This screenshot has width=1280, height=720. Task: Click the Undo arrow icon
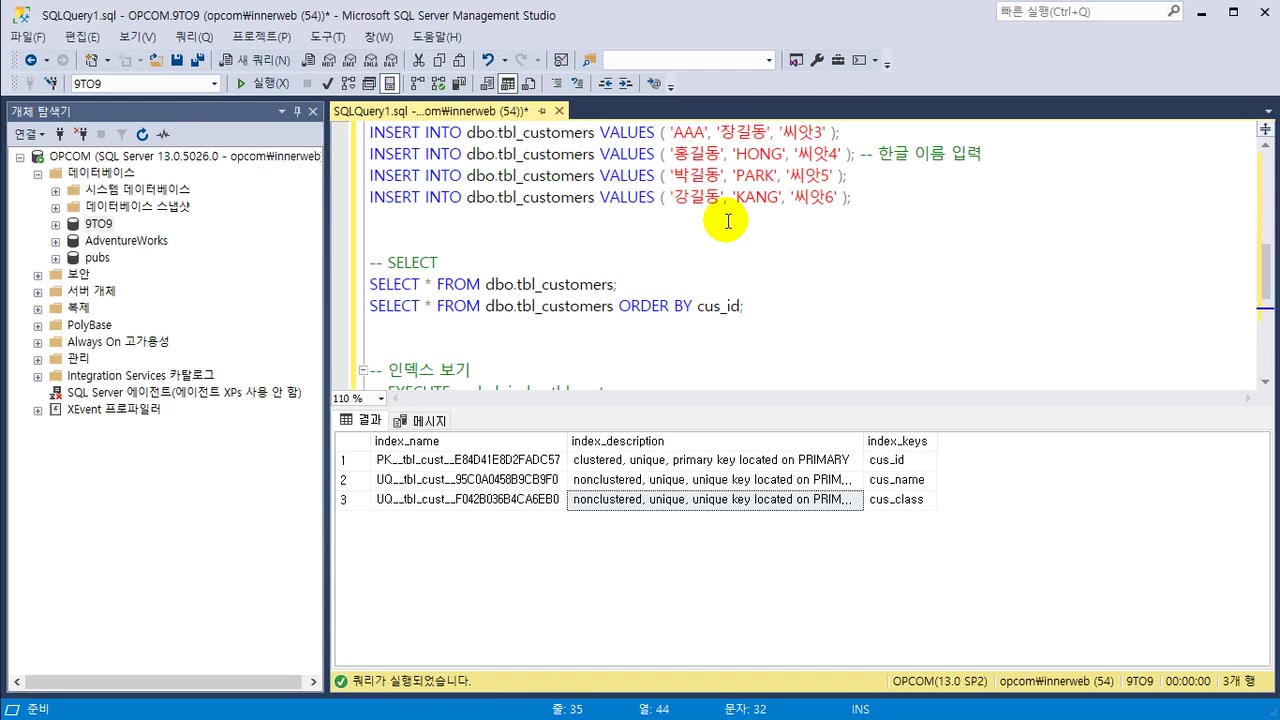click(x=487, y=60)
